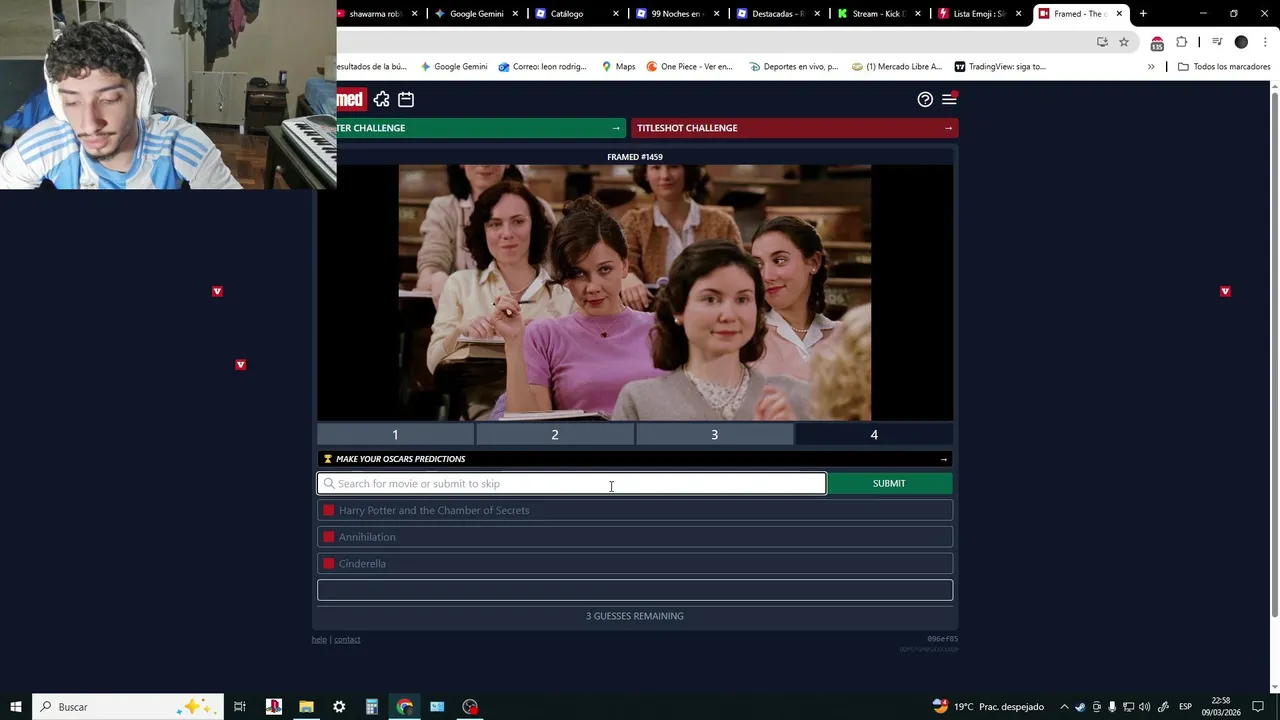Open the clock showing 22:58
The width and height of the screenshot is (1280, 720).
pos(1220,707)
